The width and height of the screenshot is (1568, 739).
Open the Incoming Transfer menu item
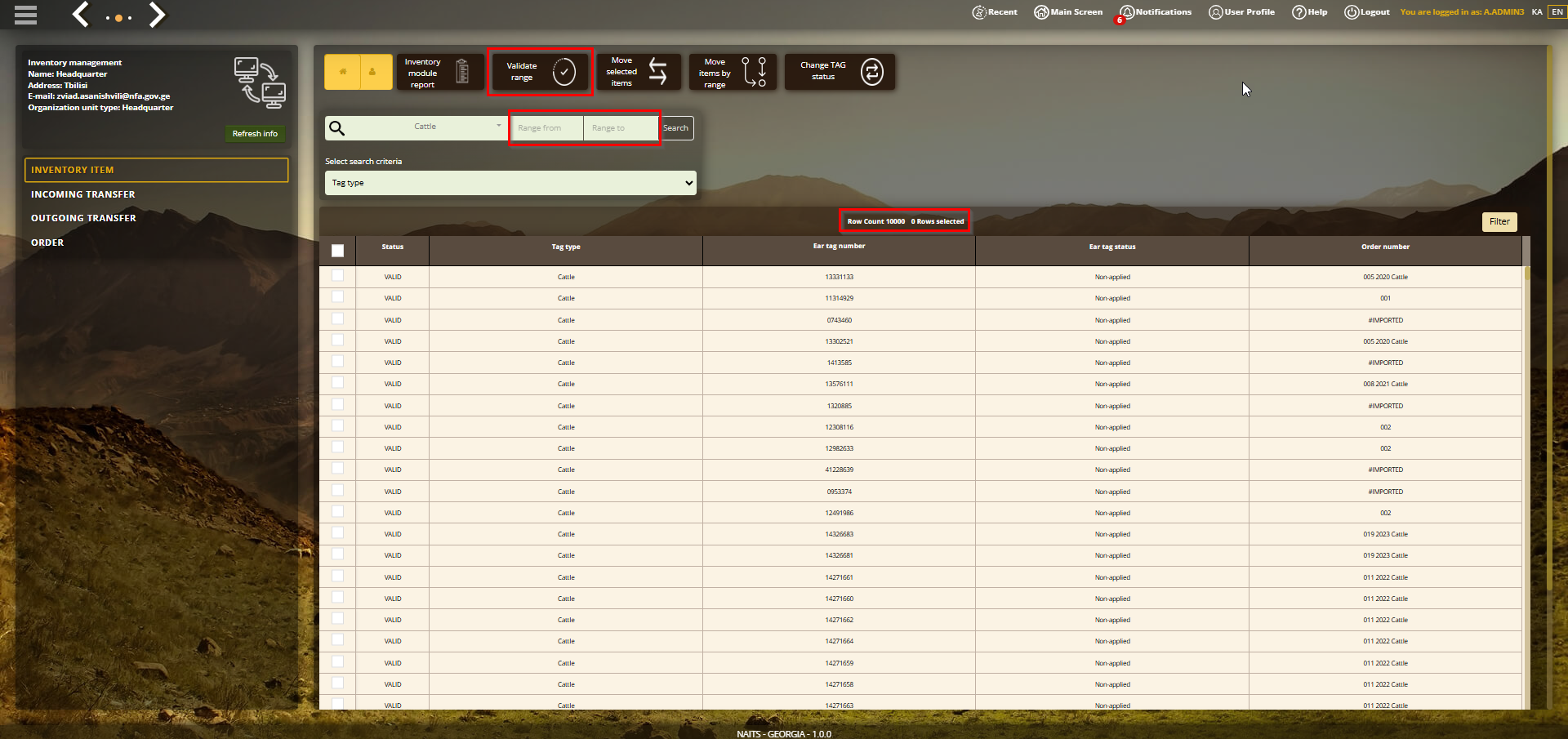coord(83,194)
